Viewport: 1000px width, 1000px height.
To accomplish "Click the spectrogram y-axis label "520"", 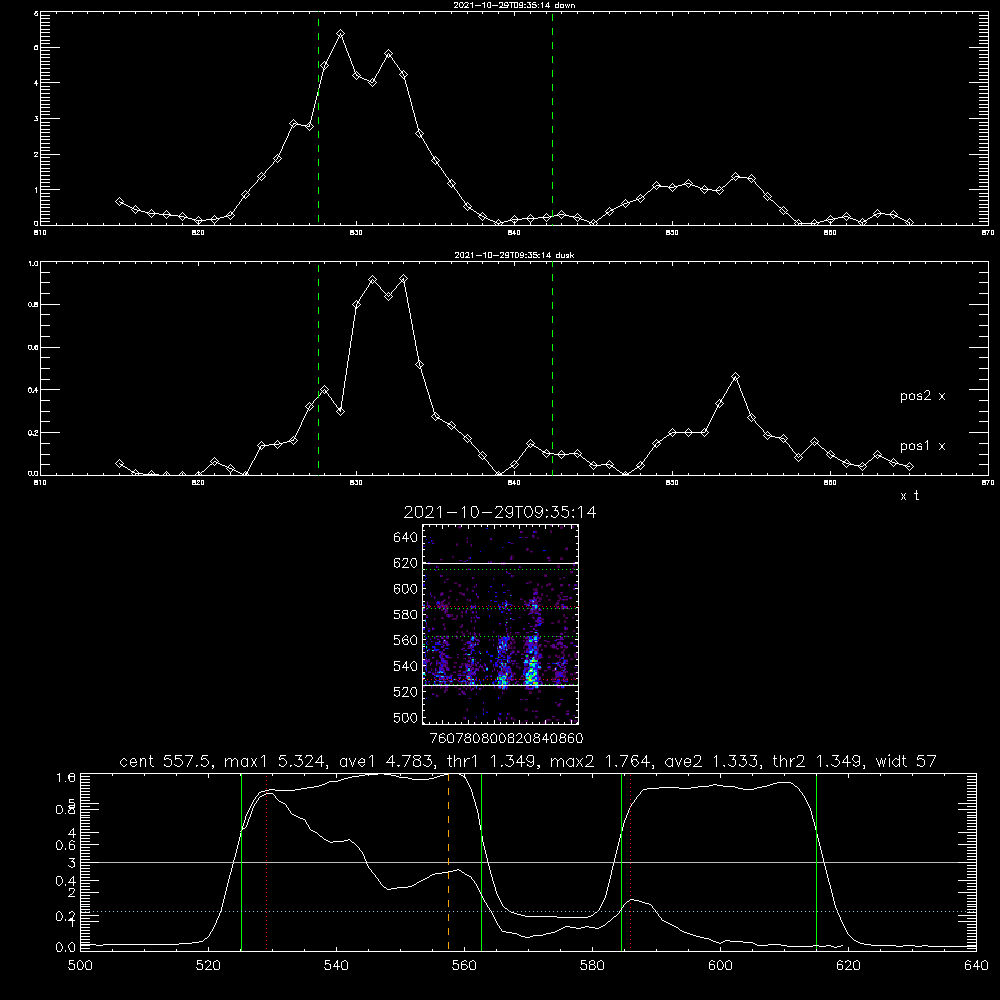I will point(406,692).
